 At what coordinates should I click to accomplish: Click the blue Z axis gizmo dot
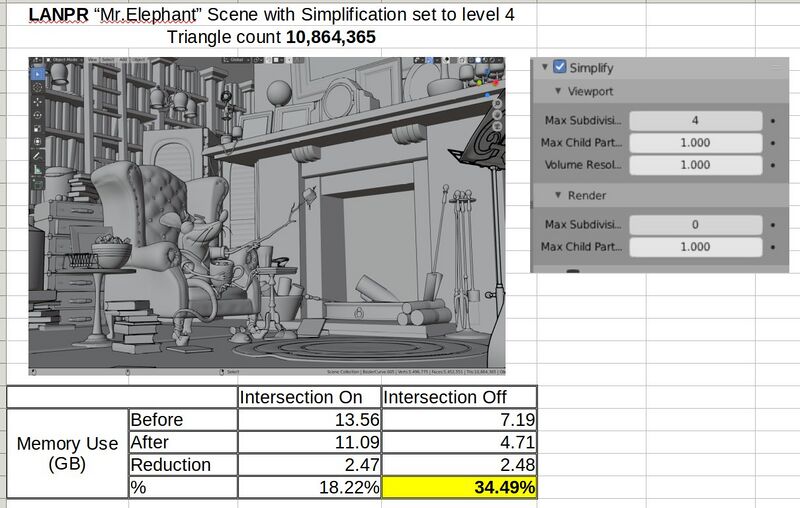tap(487, 95)
